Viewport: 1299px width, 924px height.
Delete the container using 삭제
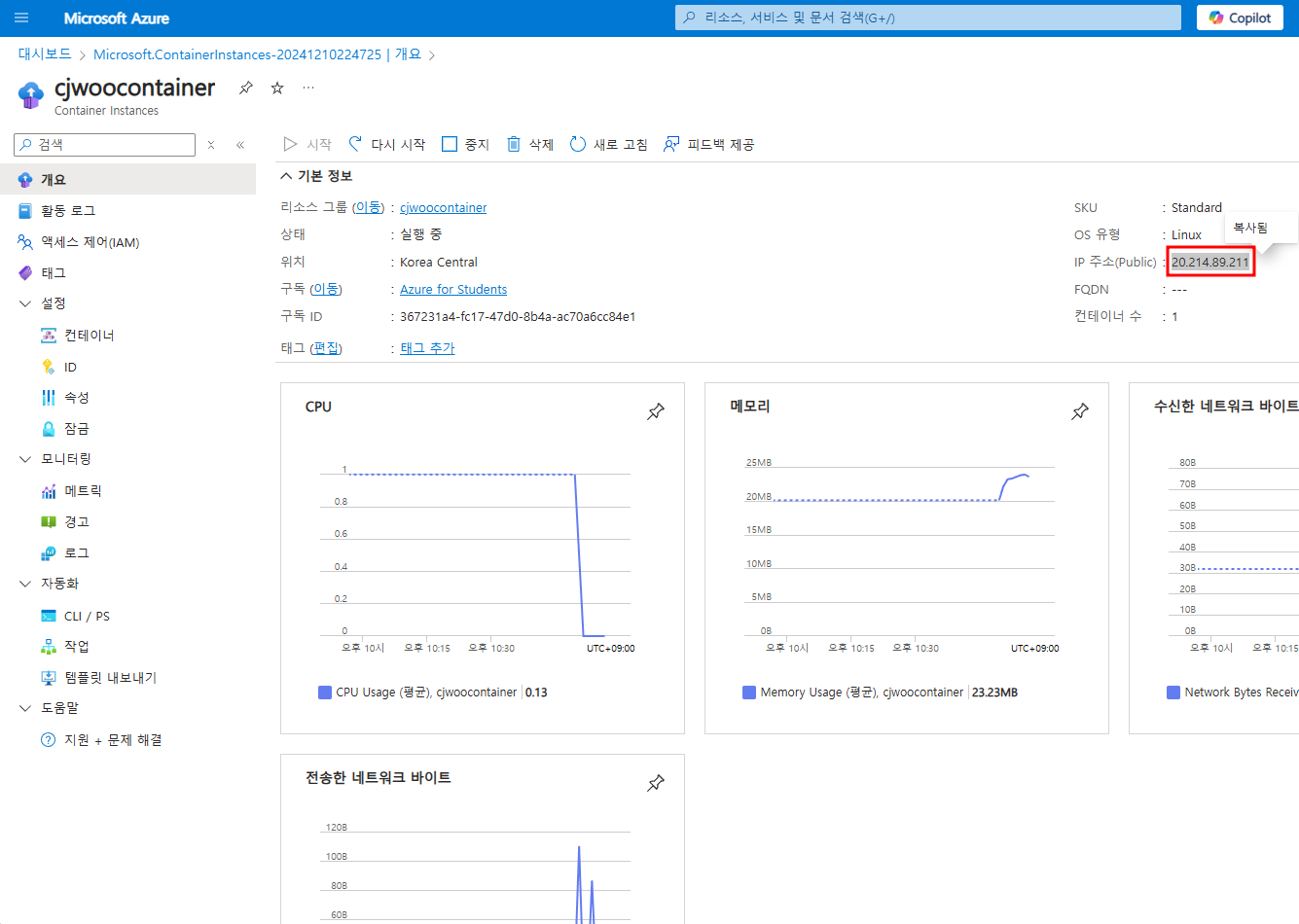[530, 144]
